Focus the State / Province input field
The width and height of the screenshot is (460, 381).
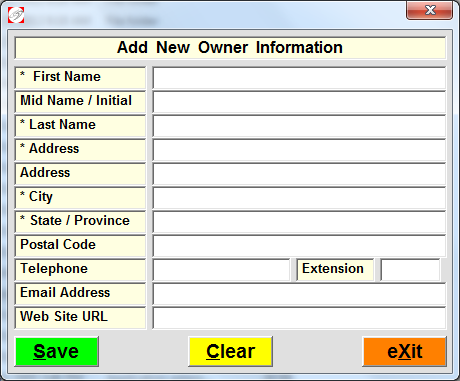coord(299,222)
